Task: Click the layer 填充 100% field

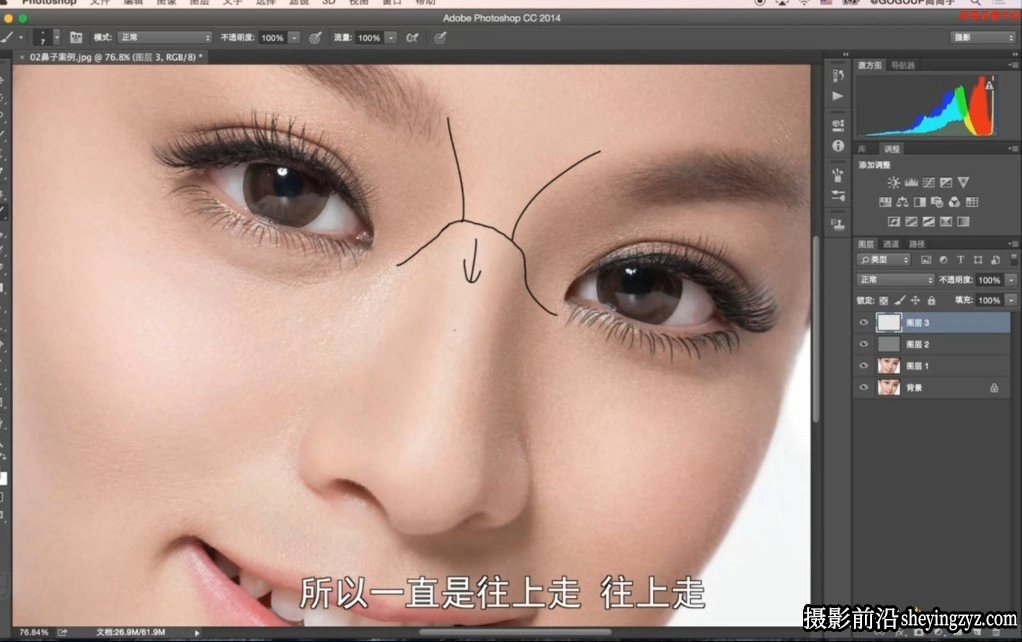Action: (x=989, y=300)
